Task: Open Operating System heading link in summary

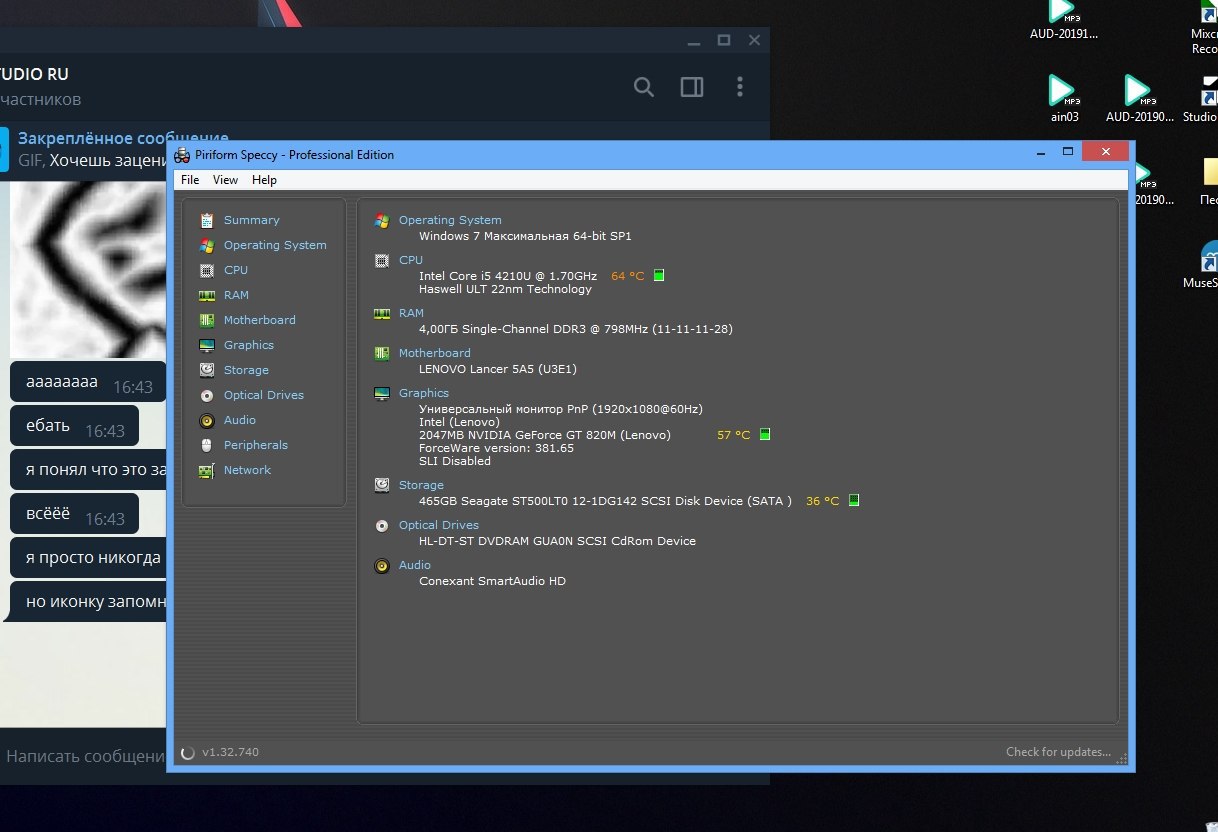Action: (450, 220)
